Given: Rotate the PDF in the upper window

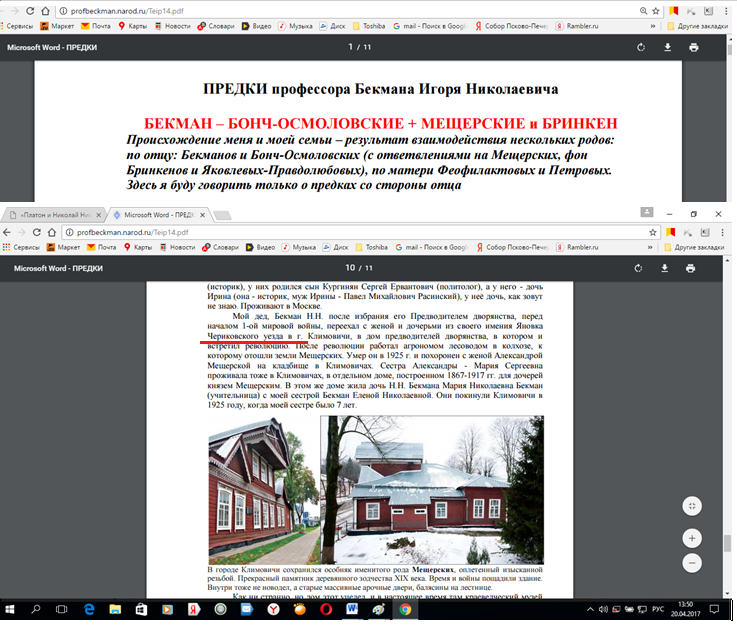Looking at the screenshot, I should pos(641,47).
